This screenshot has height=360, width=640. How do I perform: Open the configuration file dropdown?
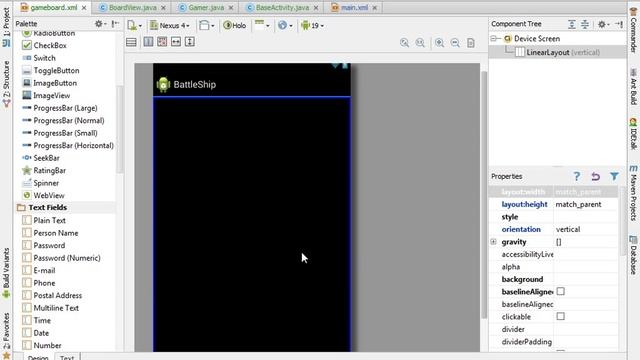click(x=134, y=25)
